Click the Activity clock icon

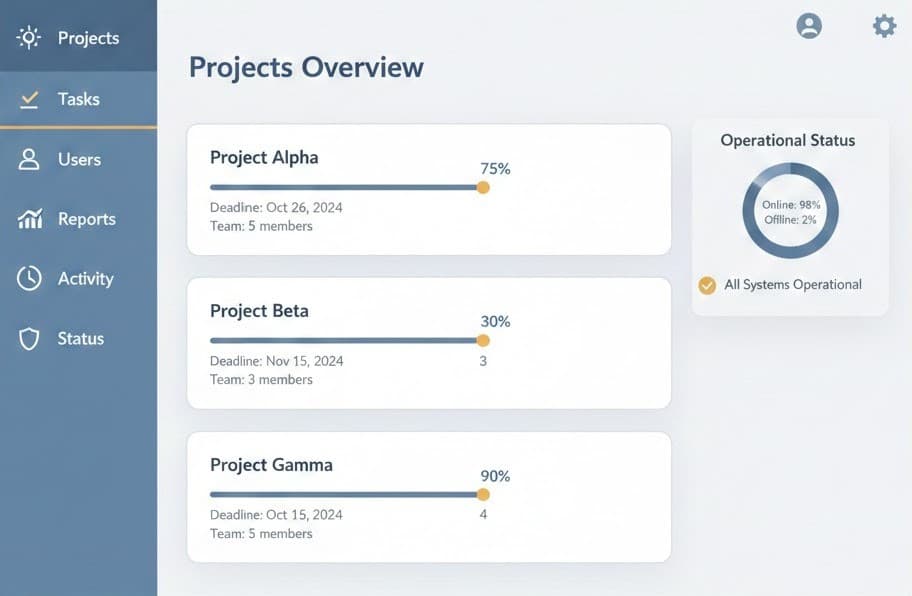(29, 279)
